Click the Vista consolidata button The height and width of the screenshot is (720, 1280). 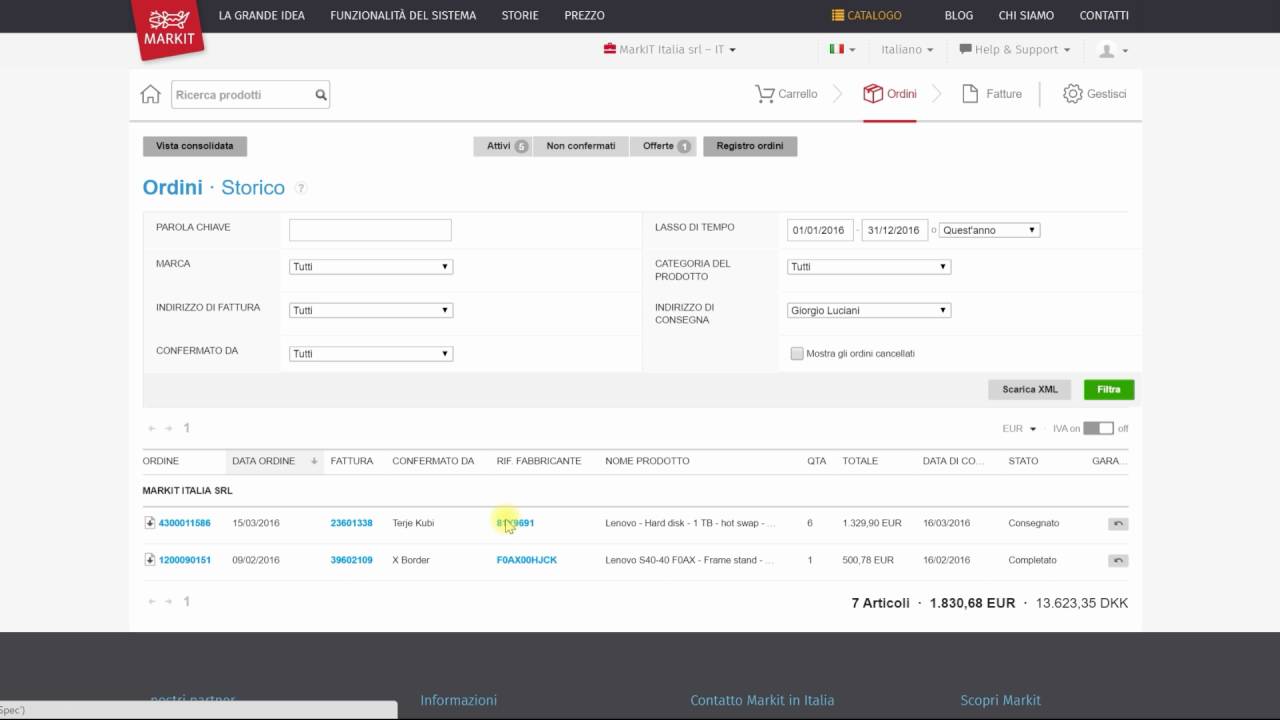coord(195,146)
